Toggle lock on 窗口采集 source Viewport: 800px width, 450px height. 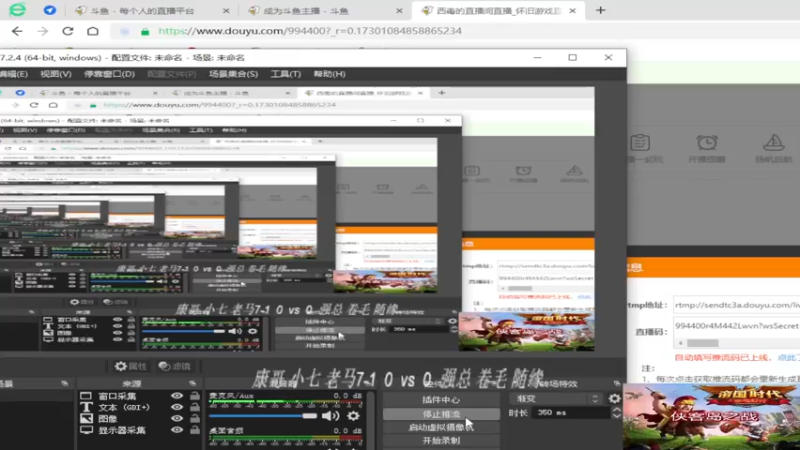pos(194,395)
